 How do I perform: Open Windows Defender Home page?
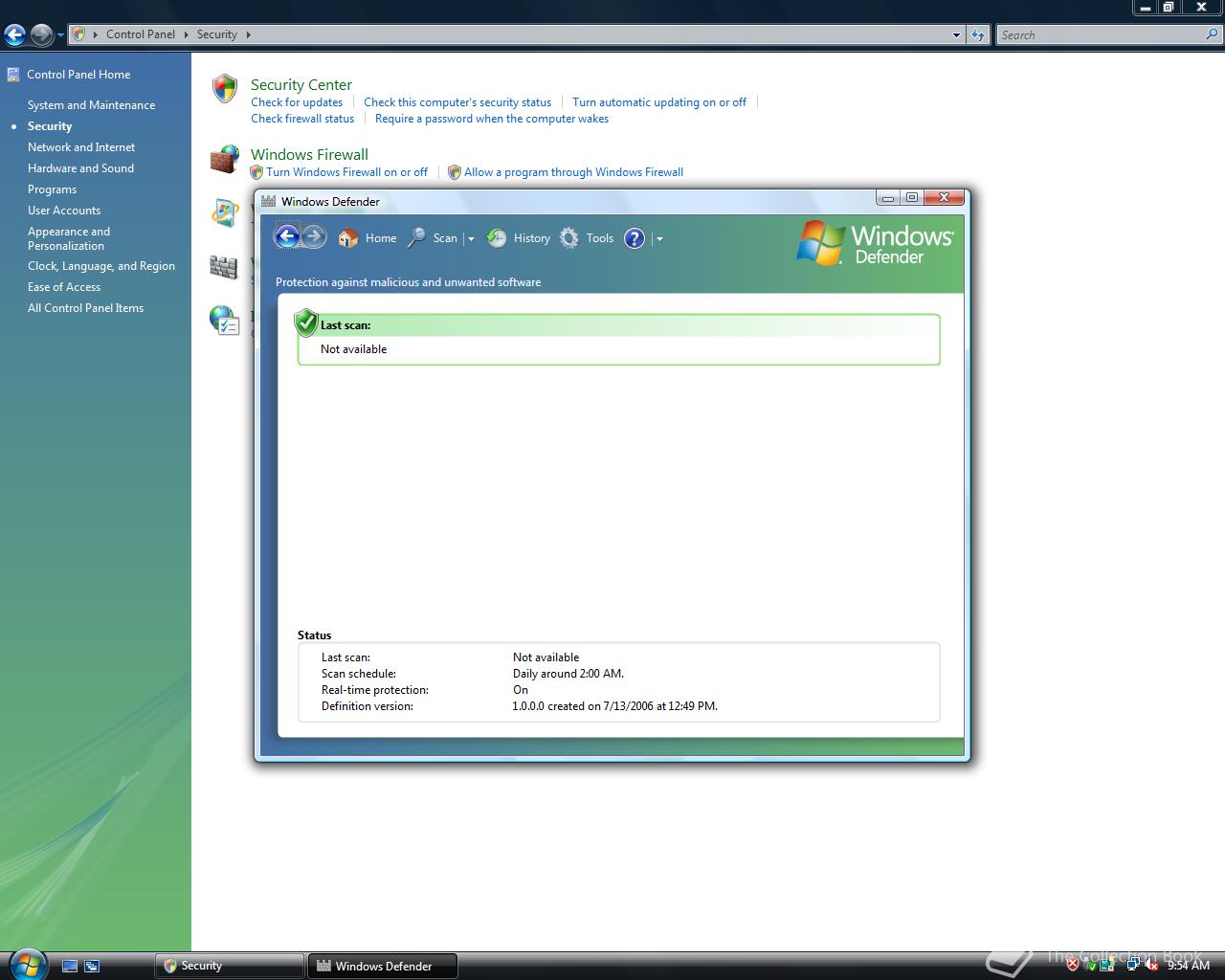point(367,238)
